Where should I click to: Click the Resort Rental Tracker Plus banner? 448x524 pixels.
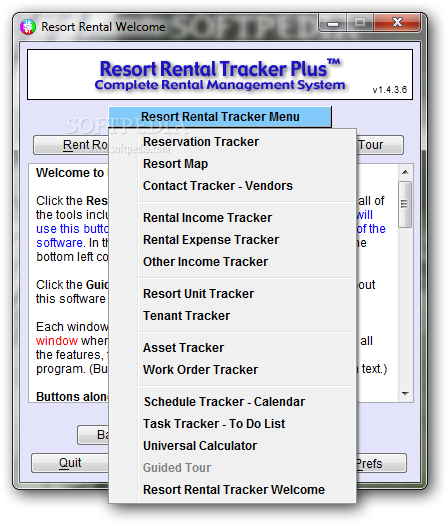[x=220, y=75]
